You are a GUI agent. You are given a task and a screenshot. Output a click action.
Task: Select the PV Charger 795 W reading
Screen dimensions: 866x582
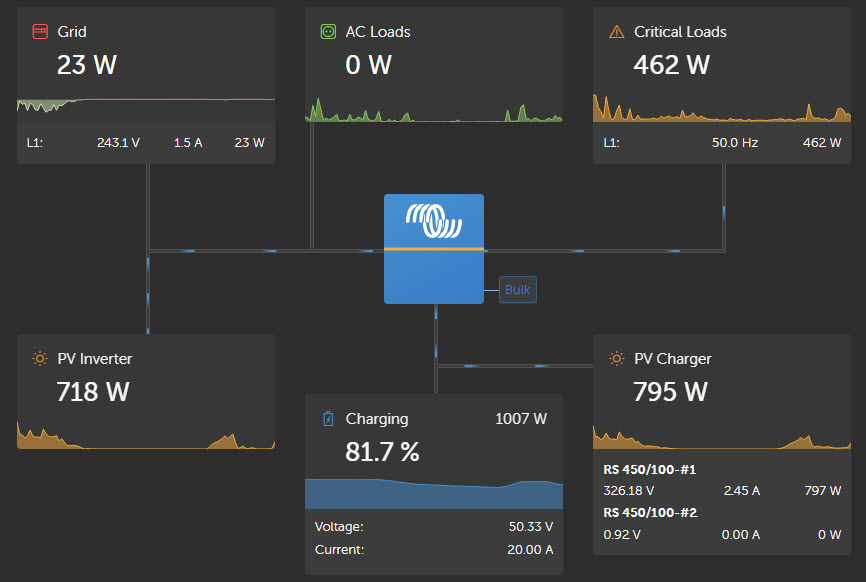click(670, 391)
